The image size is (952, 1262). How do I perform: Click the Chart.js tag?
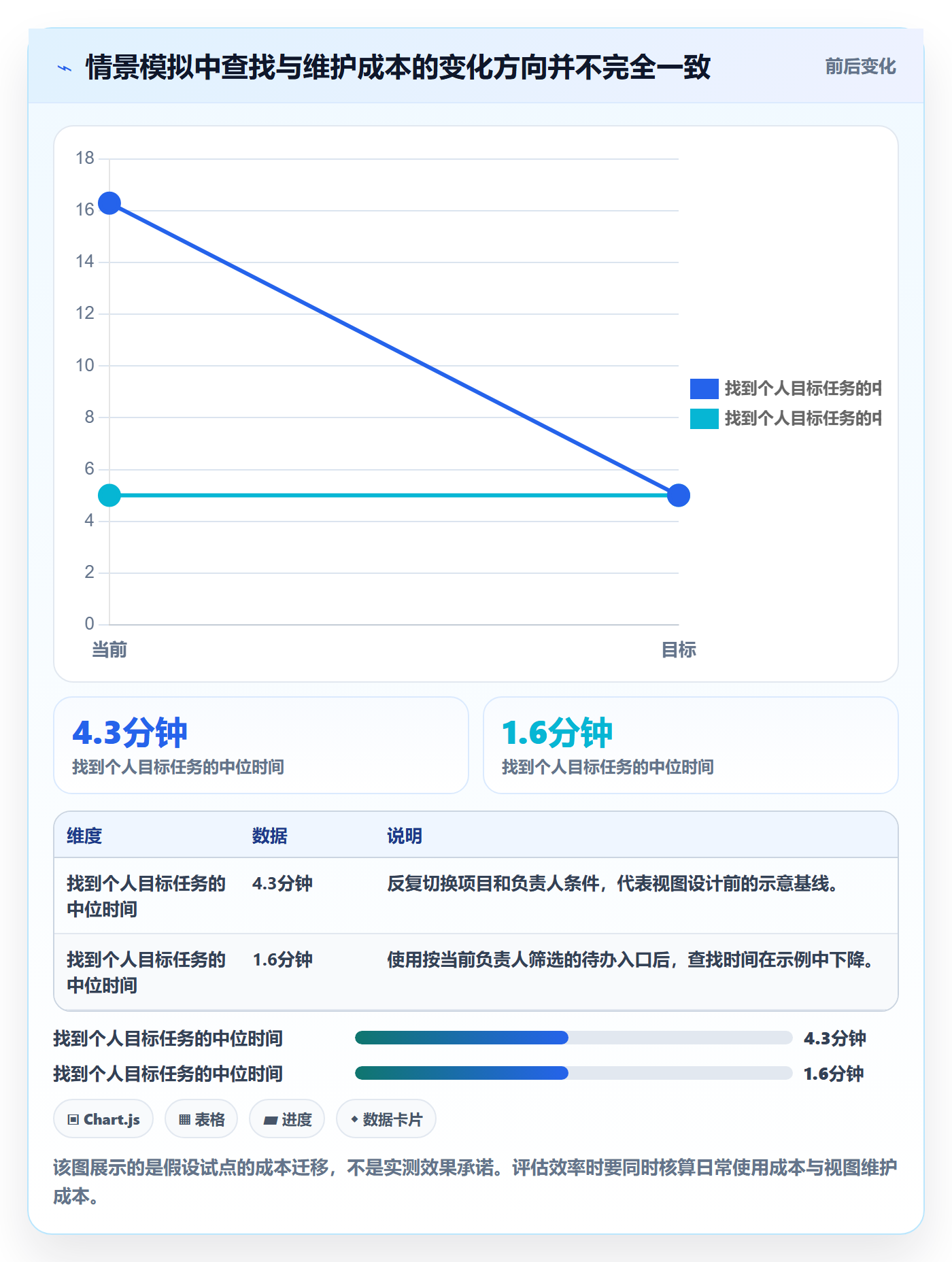[103, 1119]
